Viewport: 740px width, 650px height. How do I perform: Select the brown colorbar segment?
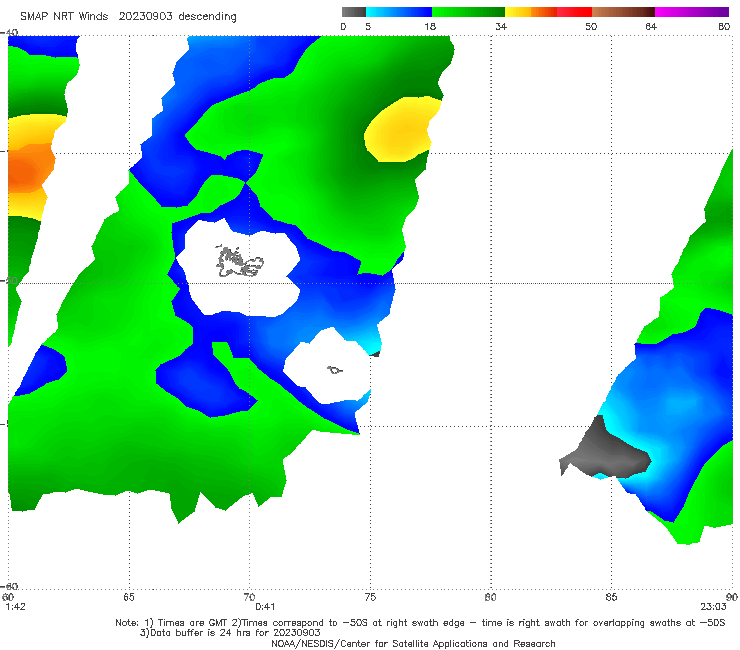[x=623, y=12]
